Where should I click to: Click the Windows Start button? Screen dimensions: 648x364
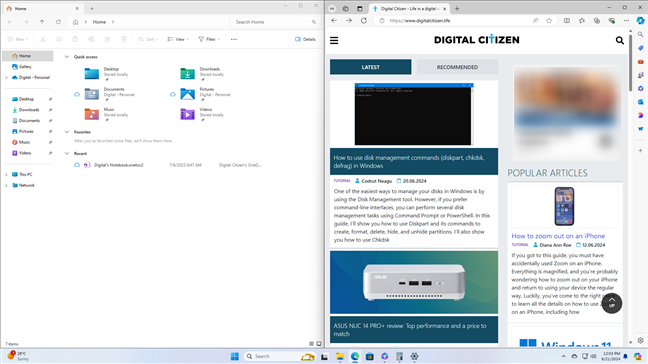pos(235,357)
